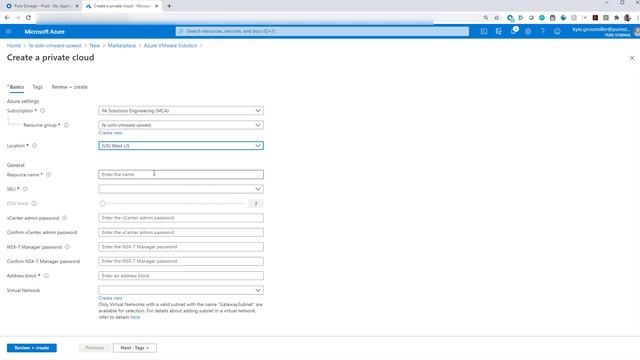Open the 'here' details link
Viewport: 640px width, 360px height.
tap(135, 317)
